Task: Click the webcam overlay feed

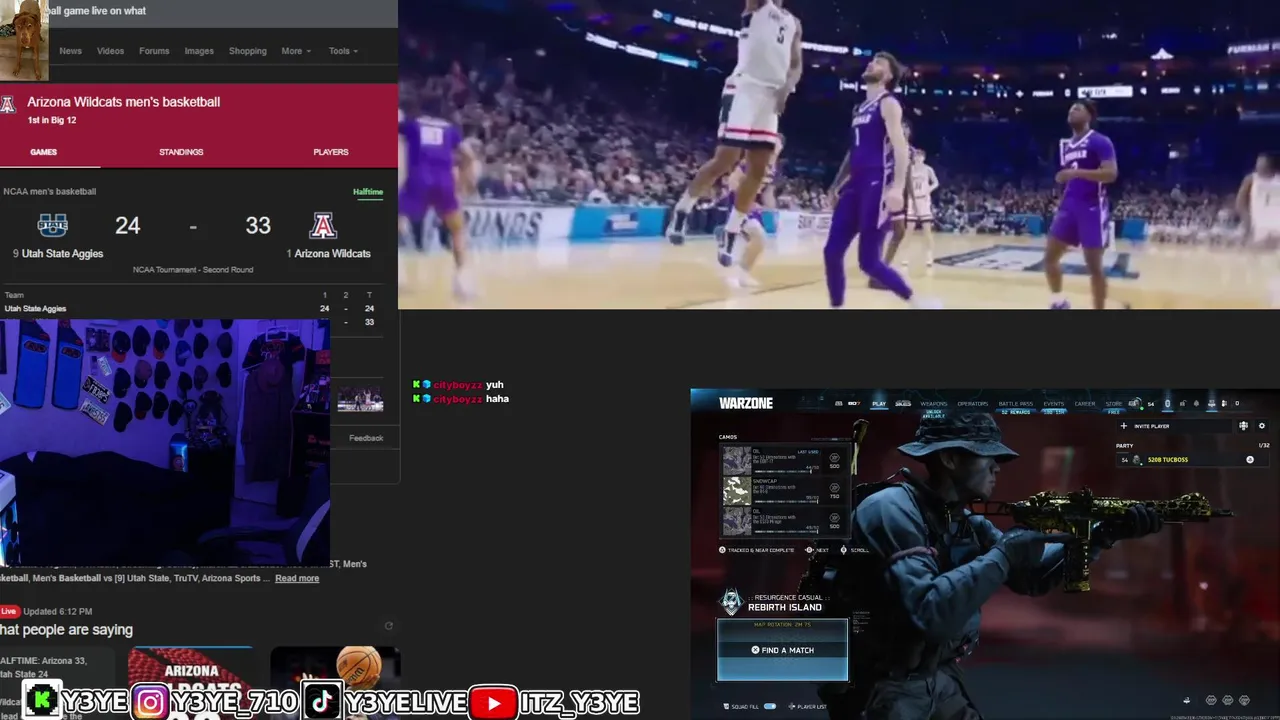Action: (165, 443)
